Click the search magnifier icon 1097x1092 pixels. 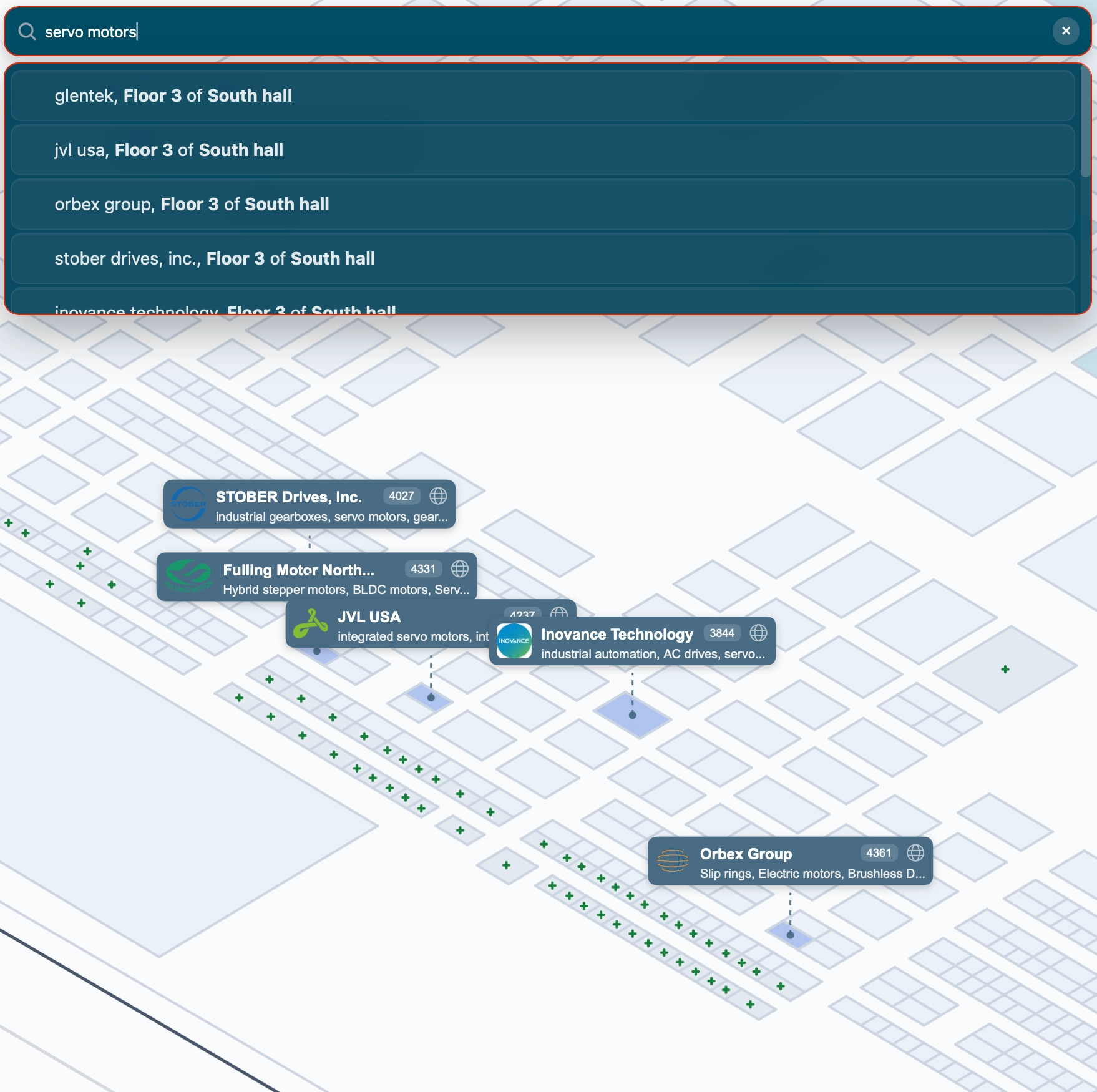click(x=27, y=31)
